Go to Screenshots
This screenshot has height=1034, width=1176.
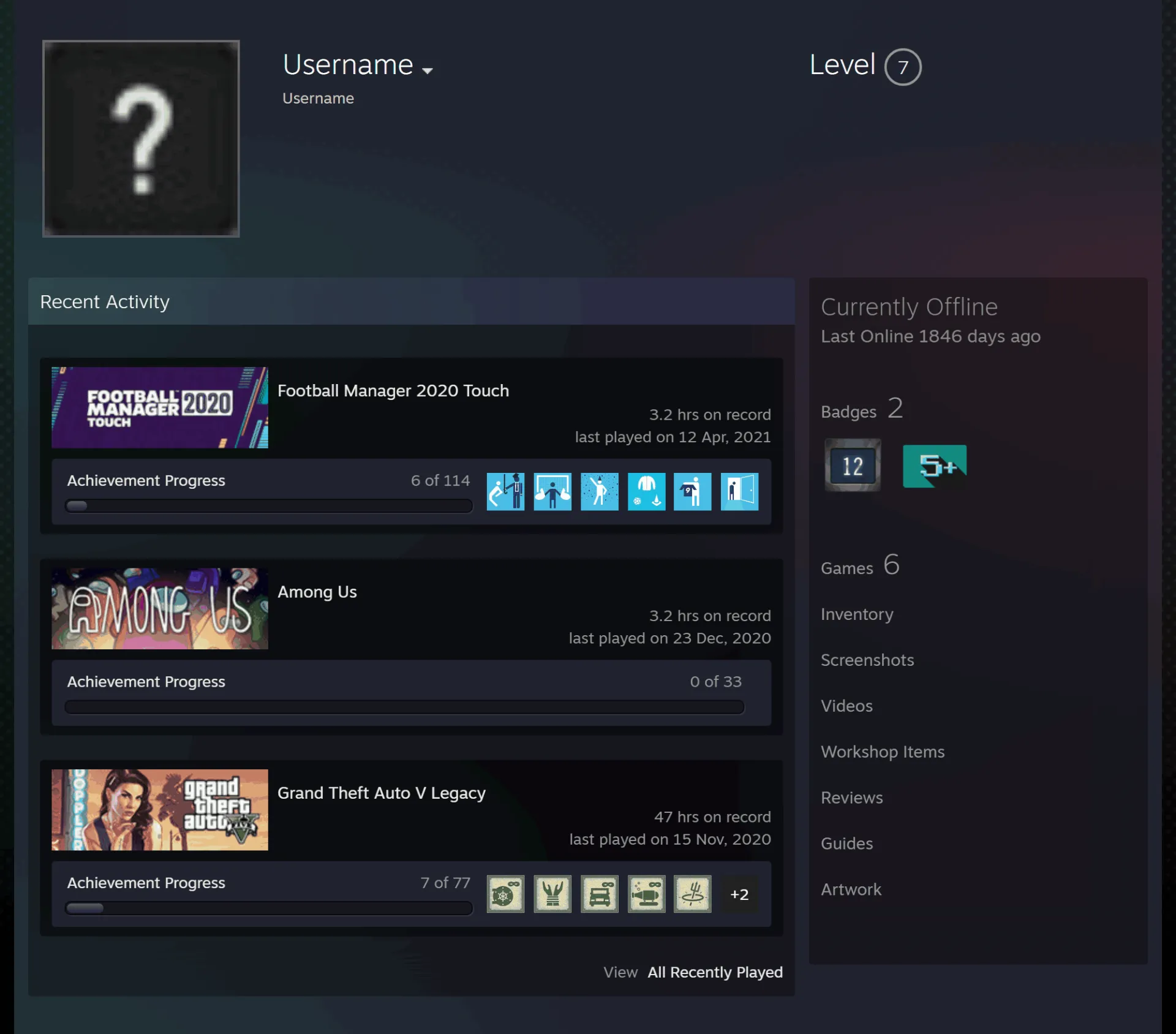(867, 660)
